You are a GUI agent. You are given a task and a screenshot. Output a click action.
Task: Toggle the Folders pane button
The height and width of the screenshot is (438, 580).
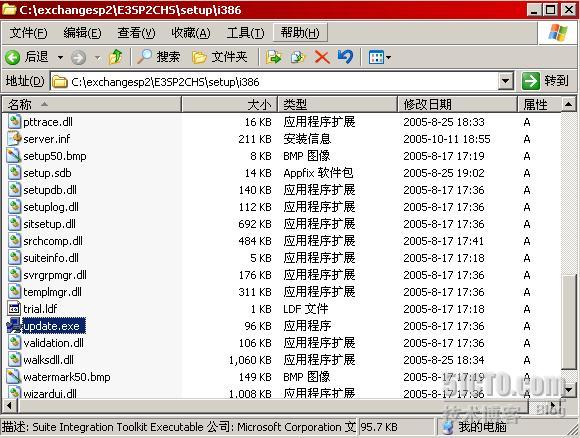pos(219,57)
